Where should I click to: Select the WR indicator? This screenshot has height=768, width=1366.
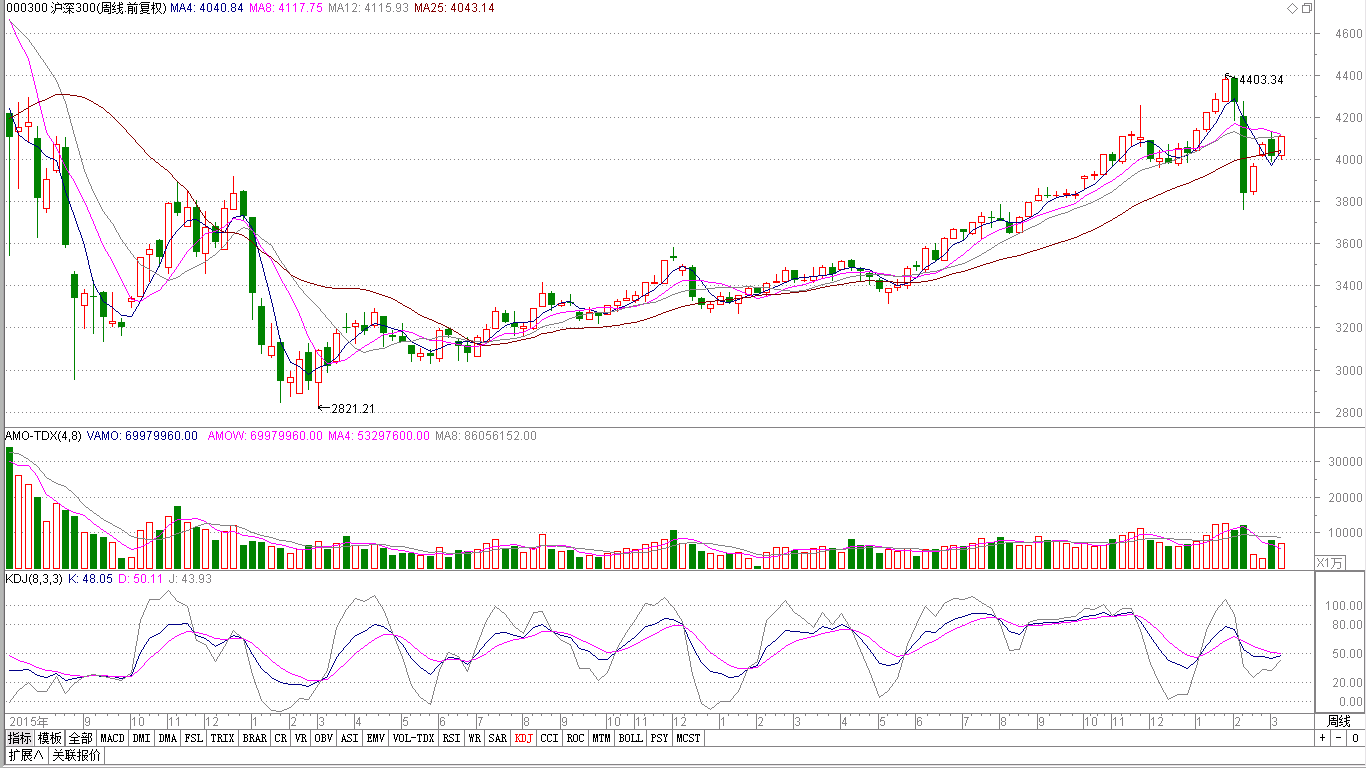pyautogui.click(x=475, y=738)
